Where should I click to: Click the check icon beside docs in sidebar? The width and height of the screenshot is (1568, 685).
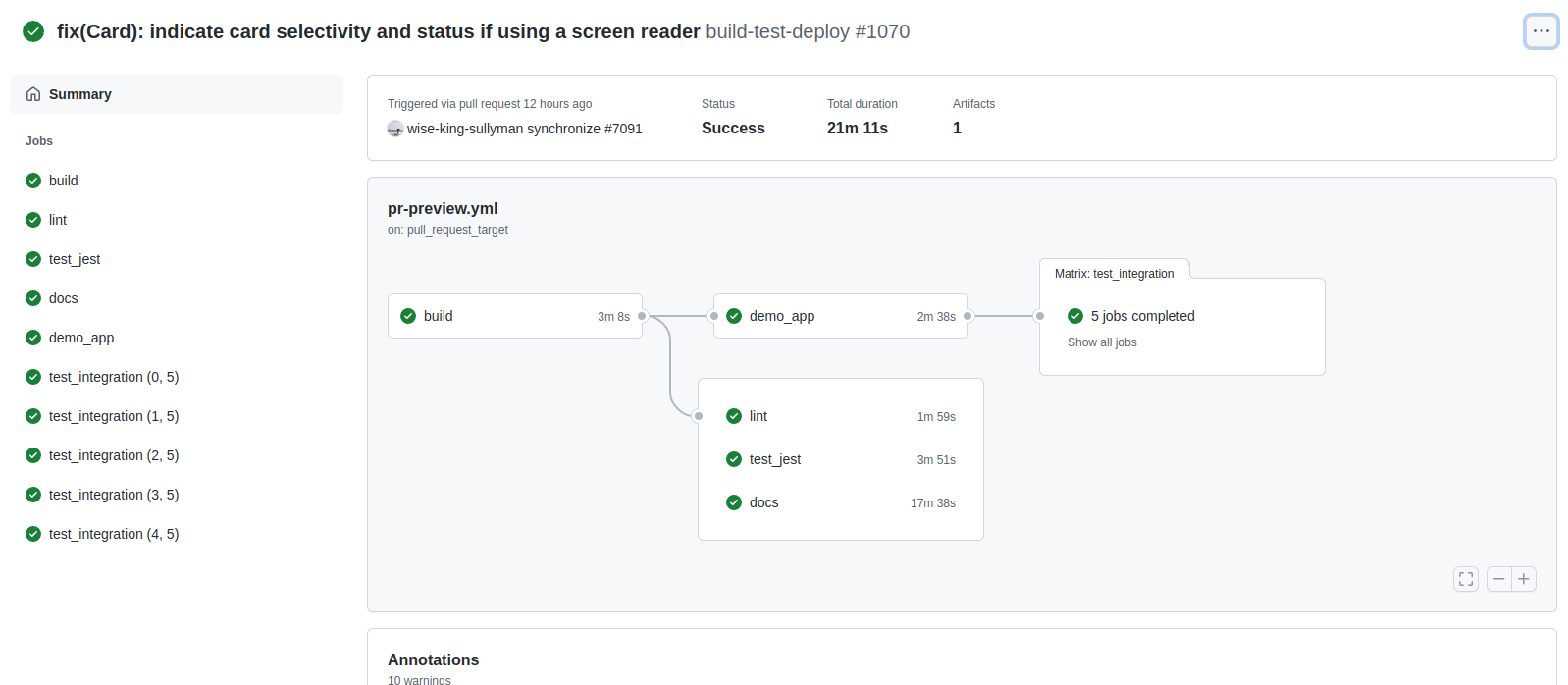click(33, 298)
